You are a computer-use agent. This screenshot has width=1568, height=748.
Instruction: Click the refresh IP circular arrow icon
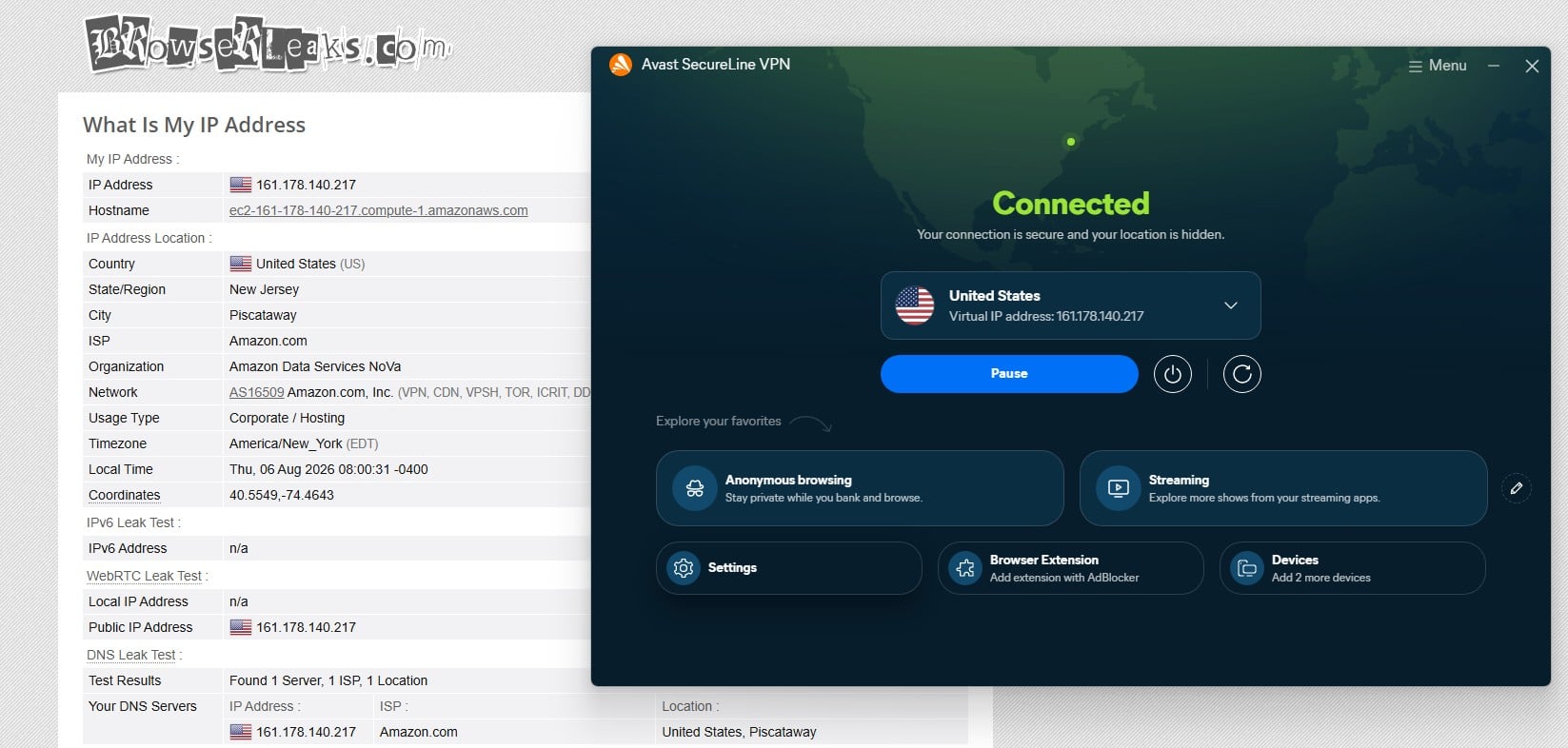click(1242, 374)
